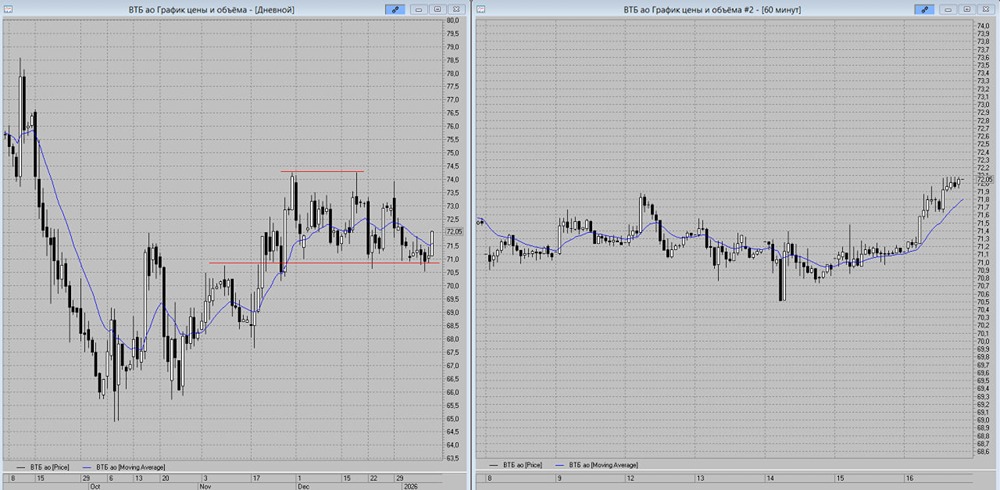The image size is (1000, 490).
Task: Click the 80,0 label on the daily price axis
Action: pyautogui.click(x=452, y=20)
